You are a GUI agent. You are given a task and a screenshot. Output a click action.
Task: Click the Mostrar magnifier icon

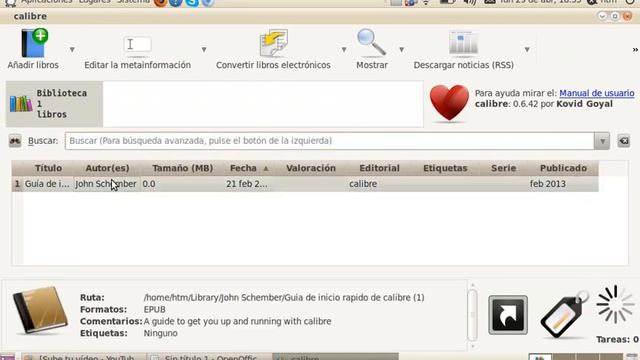371,42
